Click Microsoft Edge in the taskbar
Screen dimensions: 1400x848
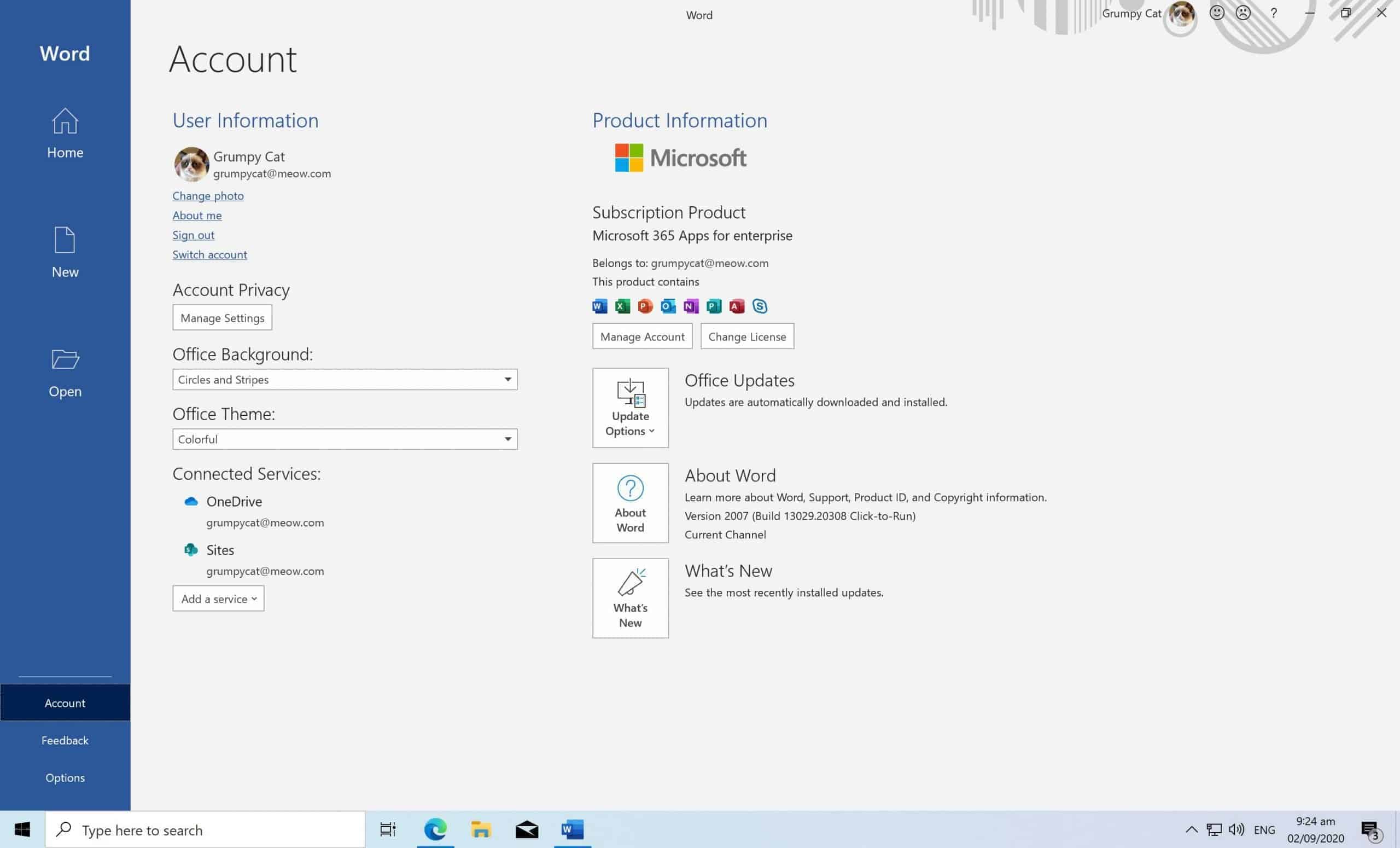tap(435, 830)
